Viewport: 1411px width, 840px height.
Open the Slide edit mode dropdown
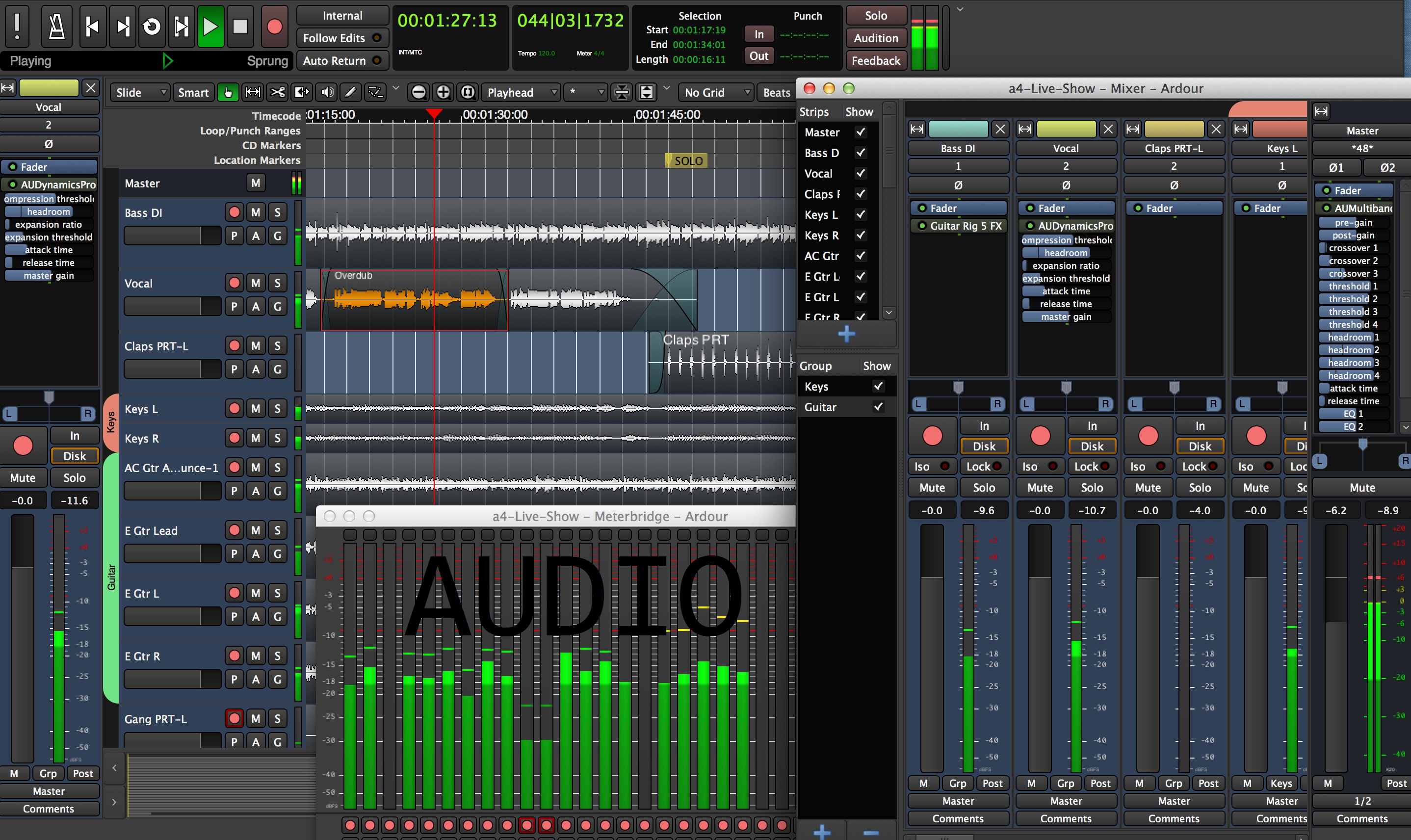pos(140,92)
